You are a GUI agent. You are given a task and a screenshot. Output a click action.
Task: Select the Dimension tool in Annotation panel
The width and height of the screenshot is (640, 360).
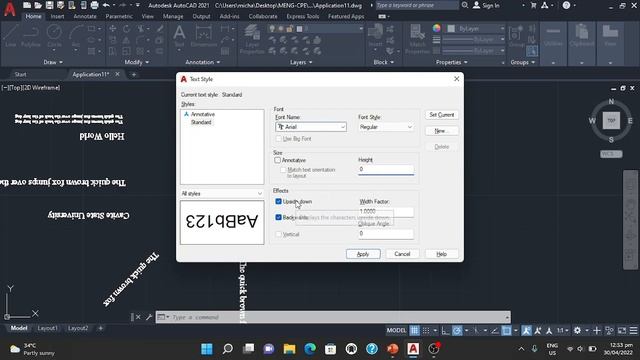pyautogui.click(x=203, y=36)
